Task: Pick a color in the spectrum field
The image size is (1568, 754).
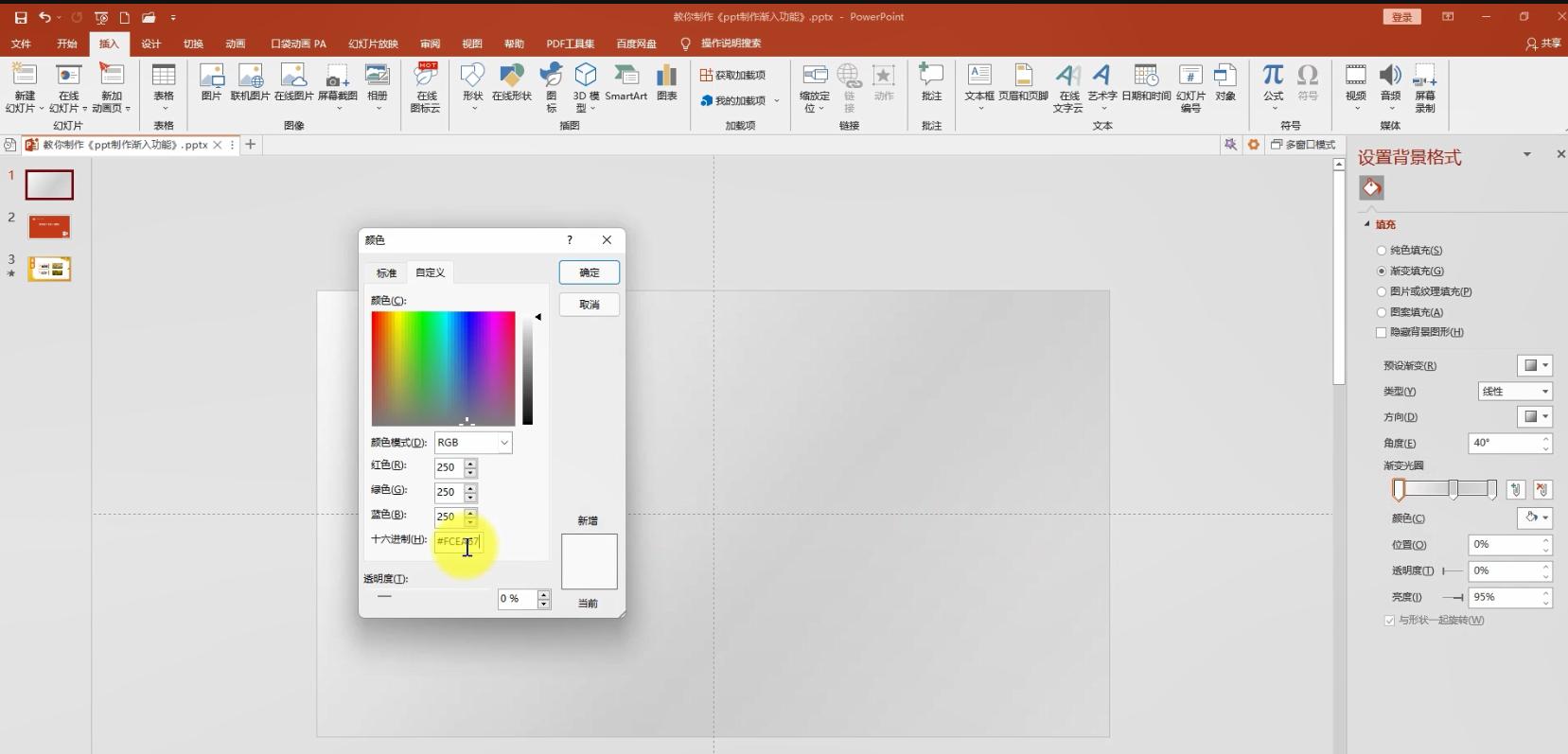Action: pos(443,368)
